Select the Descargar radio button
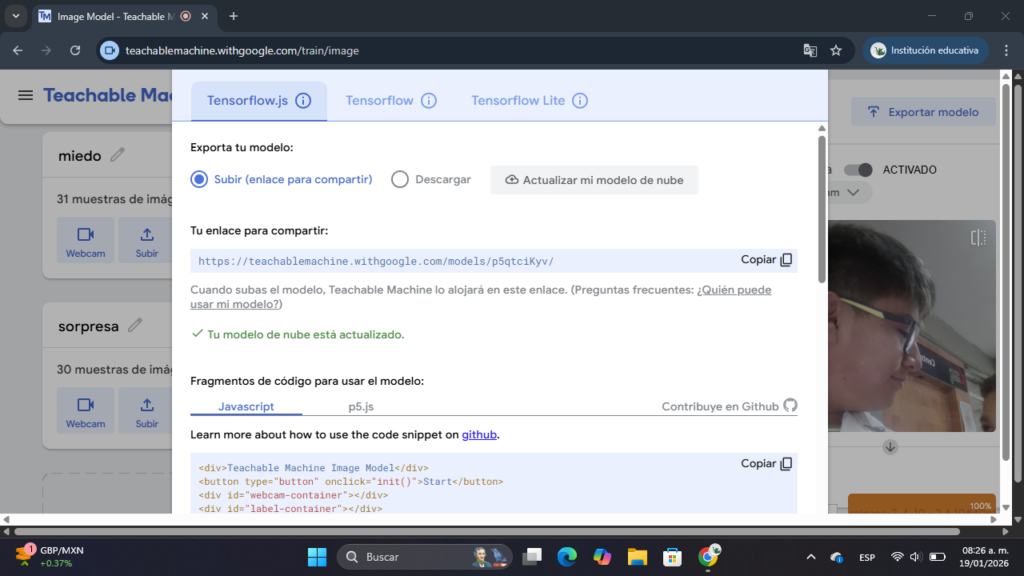This screenshot has height=576, width=1024. 400,180
